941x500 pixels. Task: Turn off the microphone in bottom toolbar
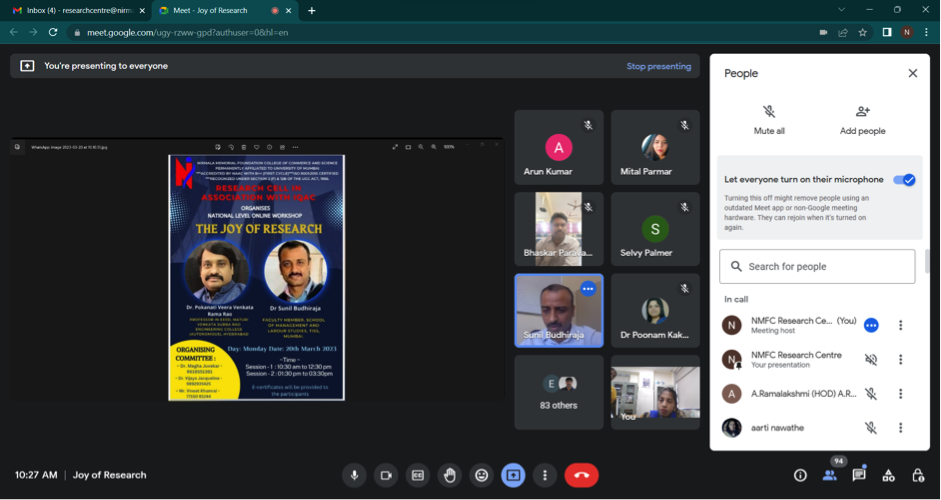[353, 475]
